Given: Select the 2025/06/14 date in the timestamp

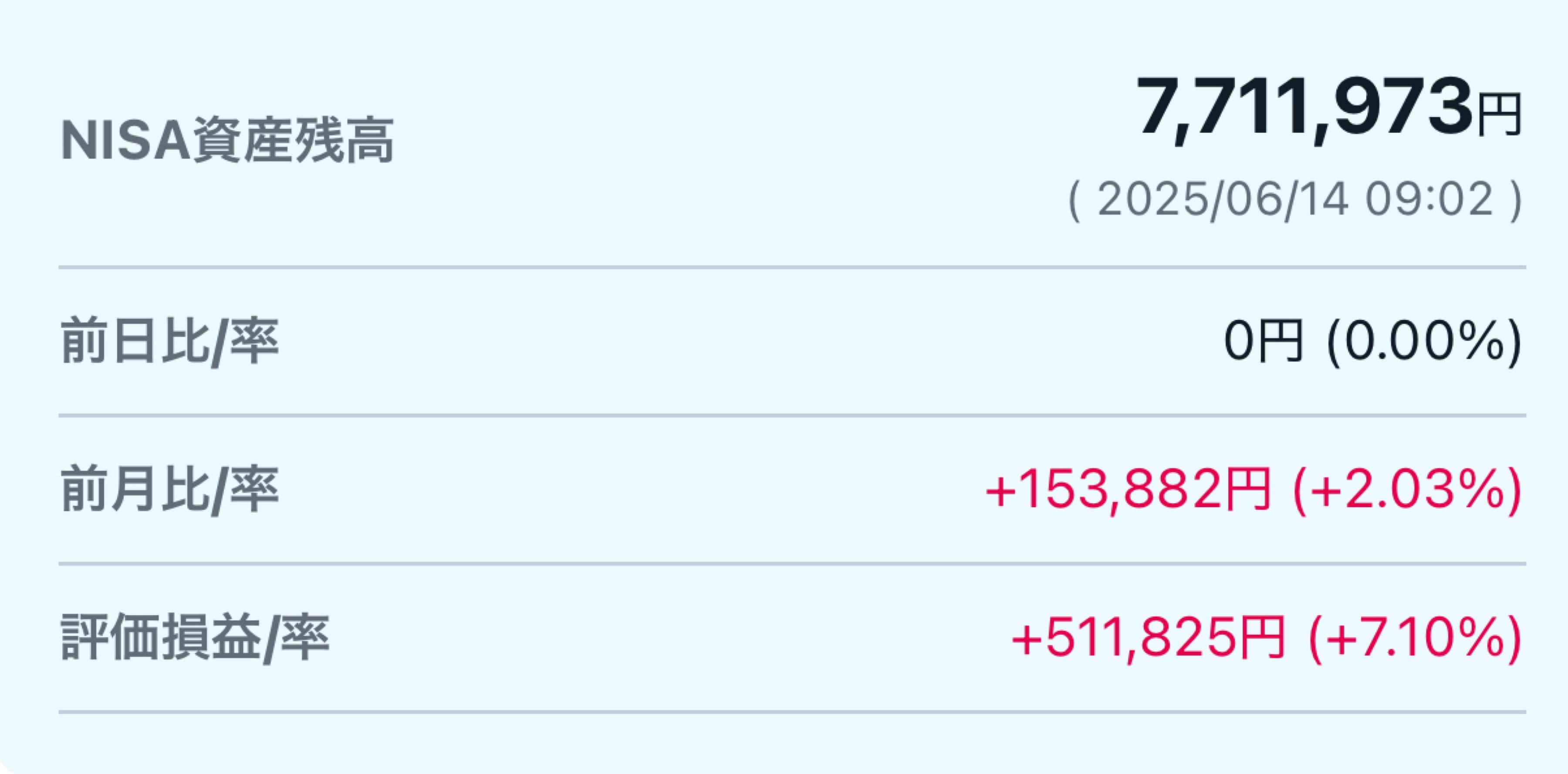Looking at the screenshot, I should pyautogui.click(x=1222, y=199).
